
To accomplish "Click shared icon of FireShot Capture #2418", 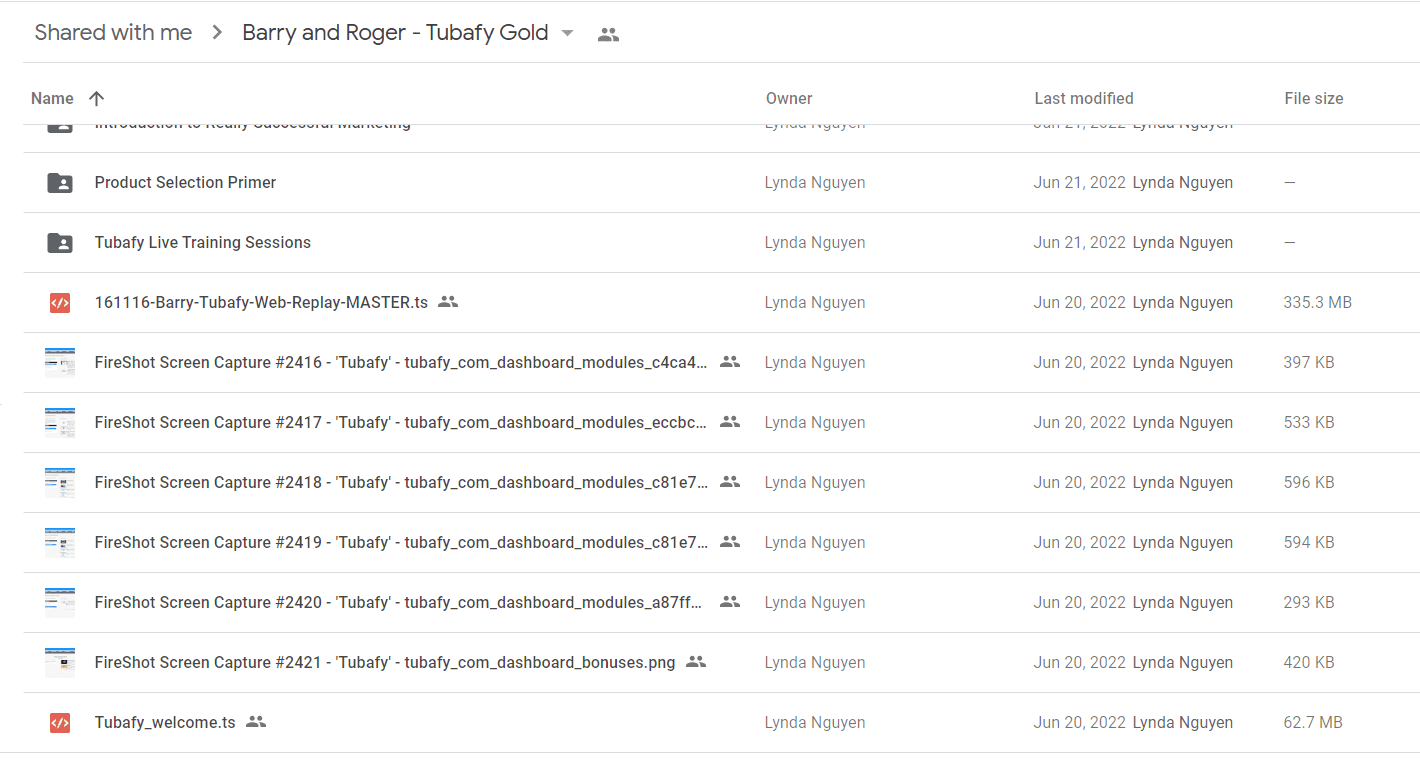I will click(x=730, y=481).
